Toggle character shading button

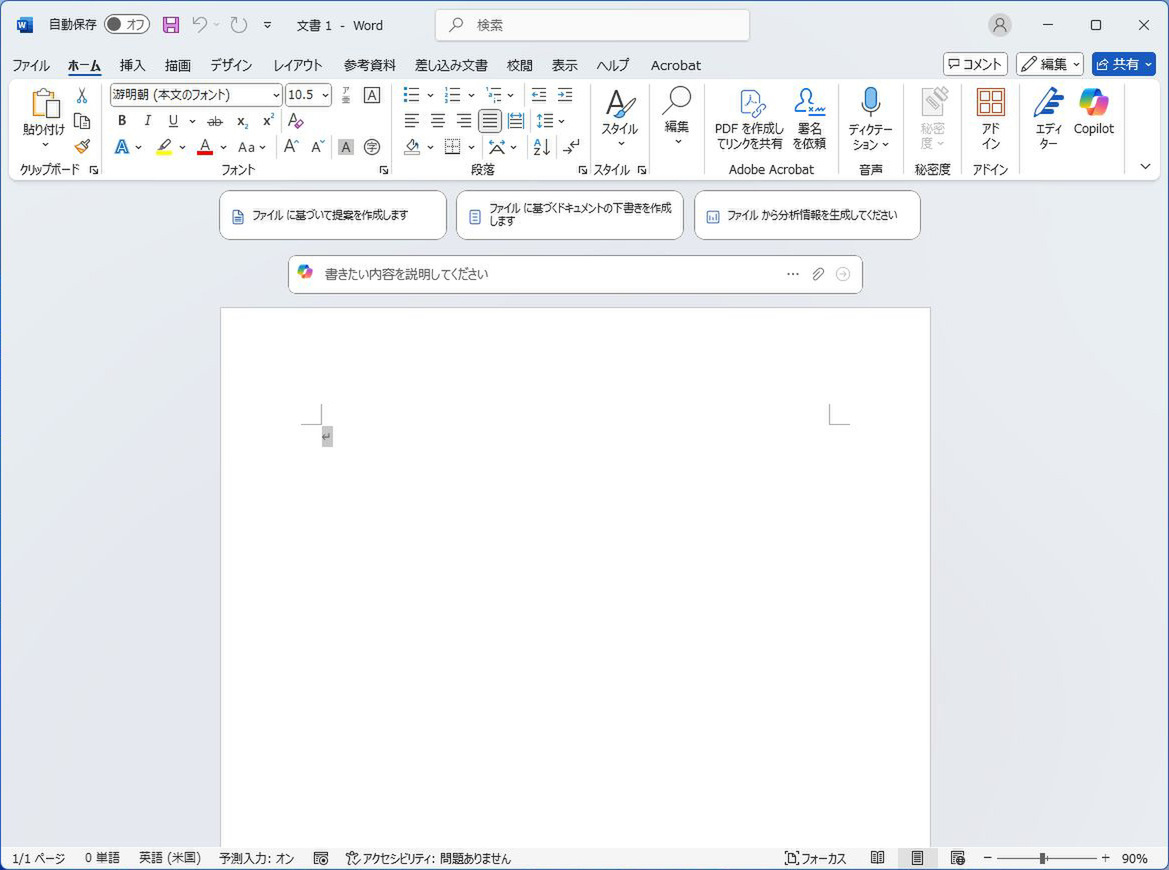[x=346, y=147]
